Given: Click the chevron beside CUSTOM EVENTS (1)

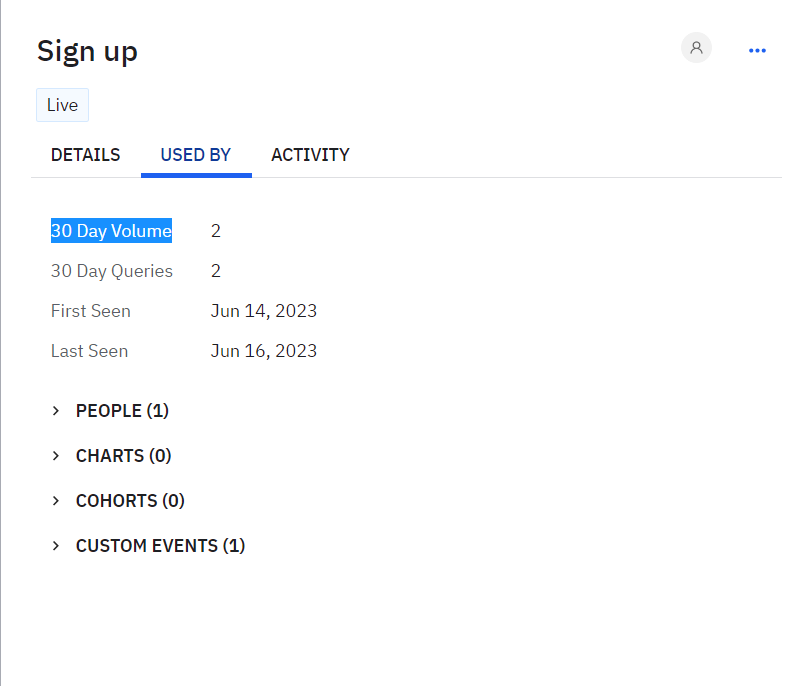Looking at the screenshot, I should coord(57,545).
